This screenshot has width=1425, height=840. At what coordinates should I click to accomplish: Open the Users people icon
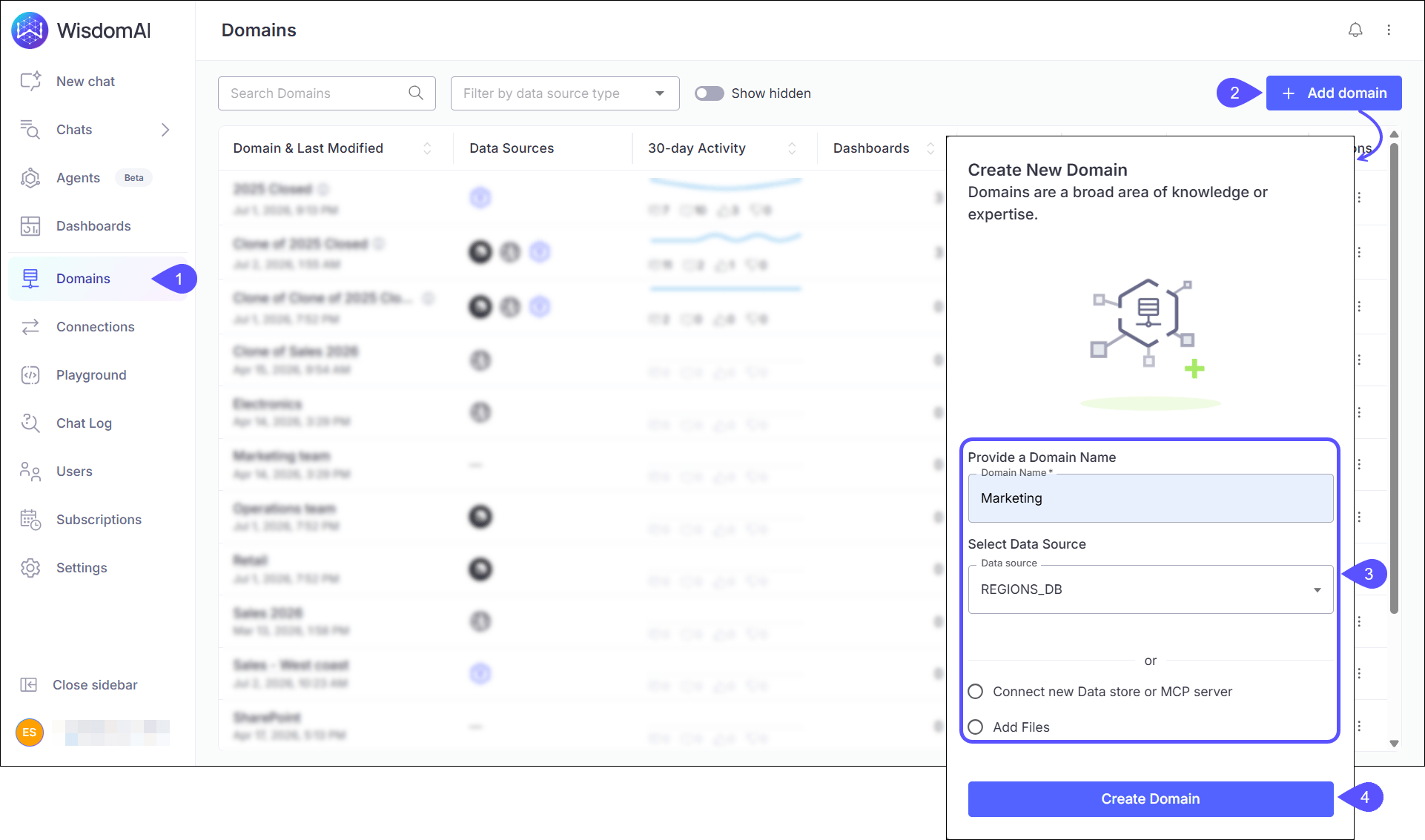(30, 472)
